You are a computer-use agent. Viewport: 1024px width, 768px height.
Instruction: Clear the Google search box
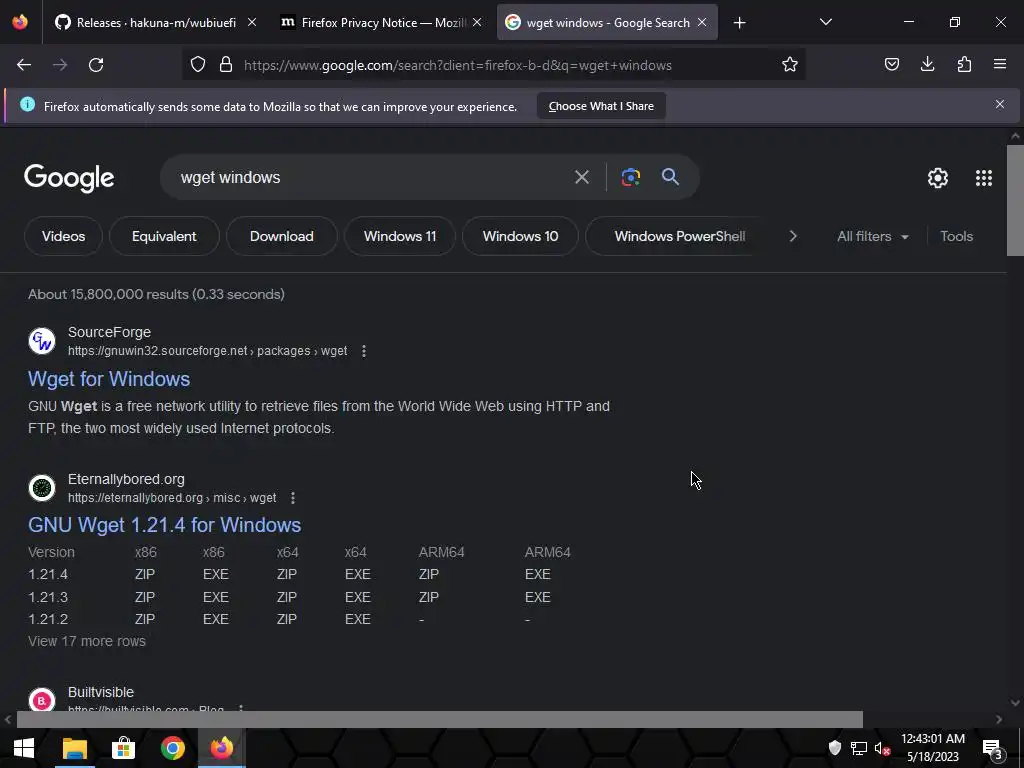pos(581,177)
